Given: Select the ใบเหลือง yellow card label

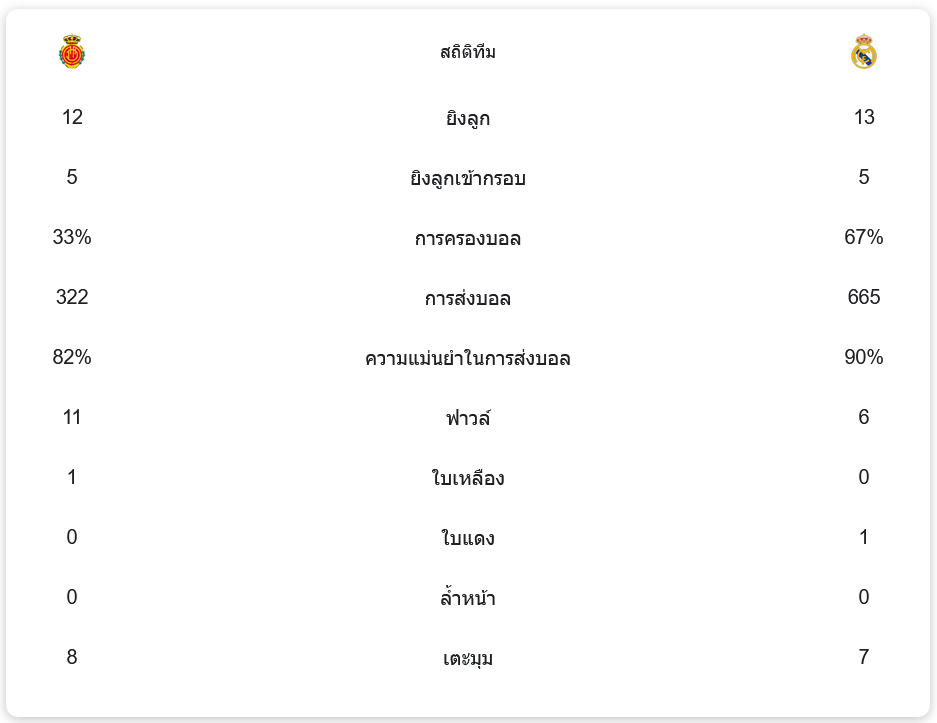Looking at the screenshot, I should coord(468,479).
